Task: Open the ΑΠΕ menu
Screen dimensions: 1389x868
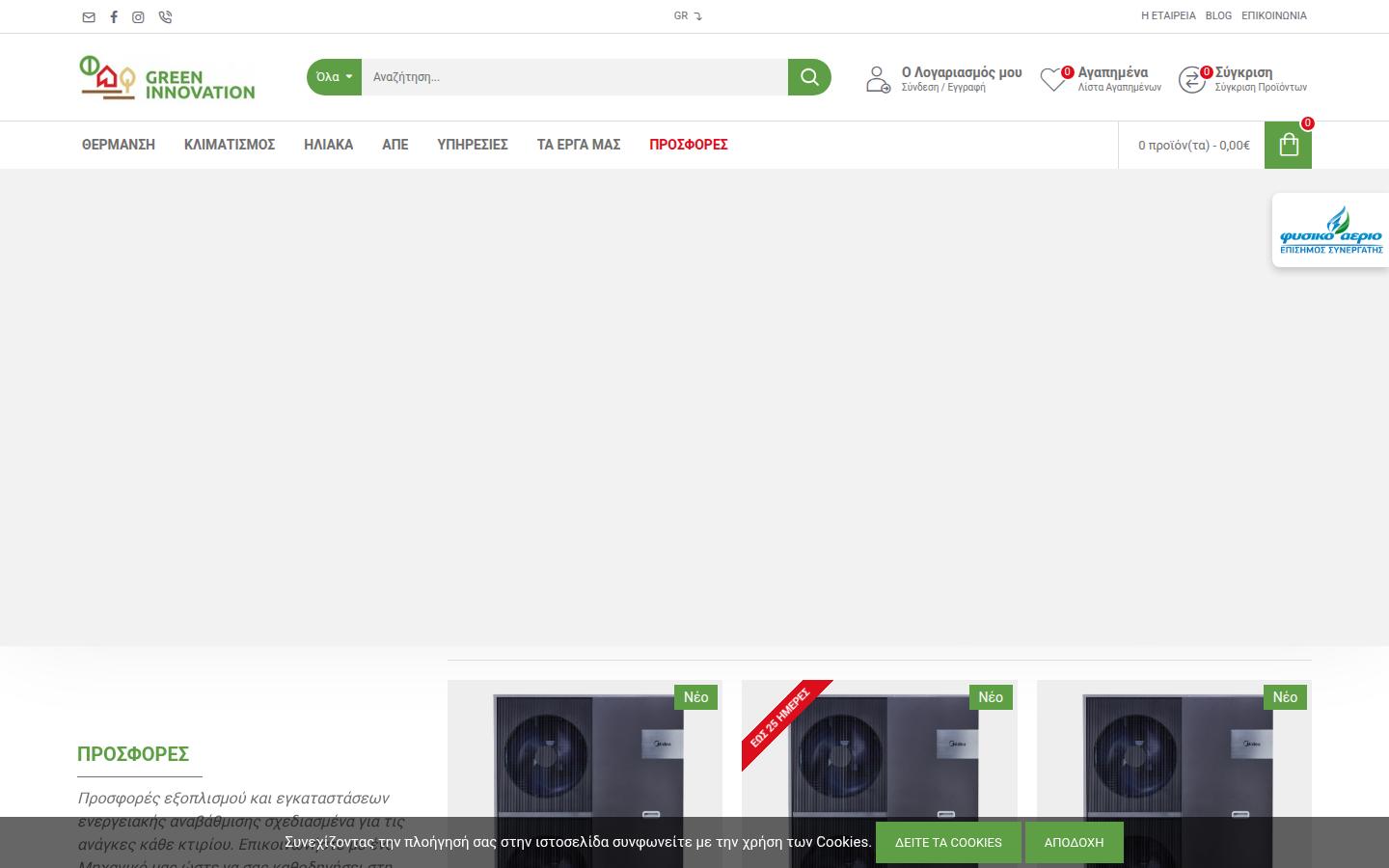Action: pos(395,145)
